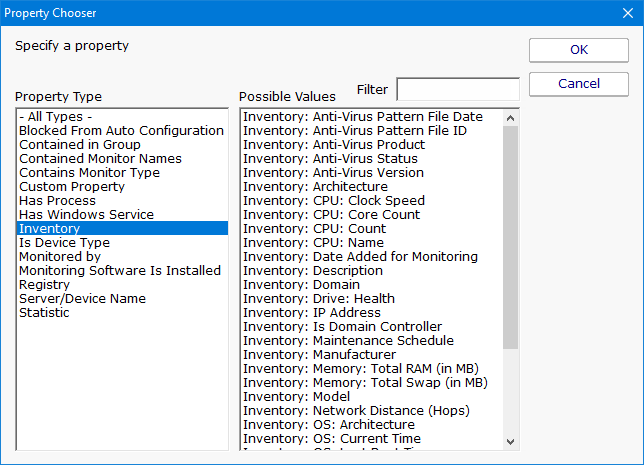Select 'Monitored by' property type
This screenshot has width=644, height=465.
coord(60,257)
